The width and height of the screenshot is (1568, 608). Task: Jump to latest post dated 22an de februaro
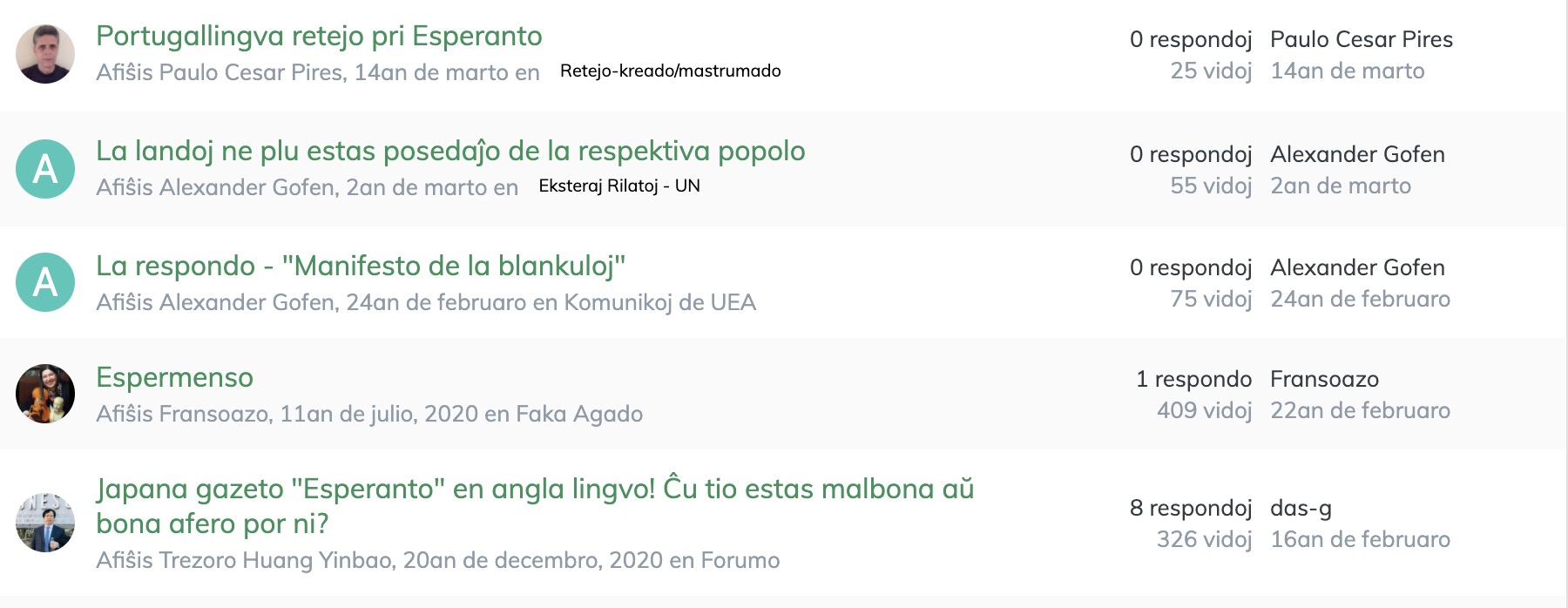click(x=1360, y=410)
